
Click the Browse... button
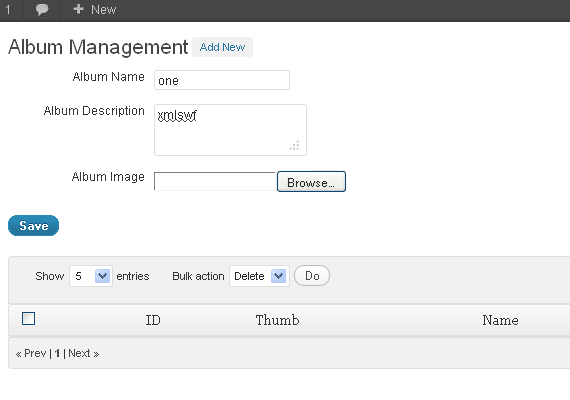(x=311, y=181)
